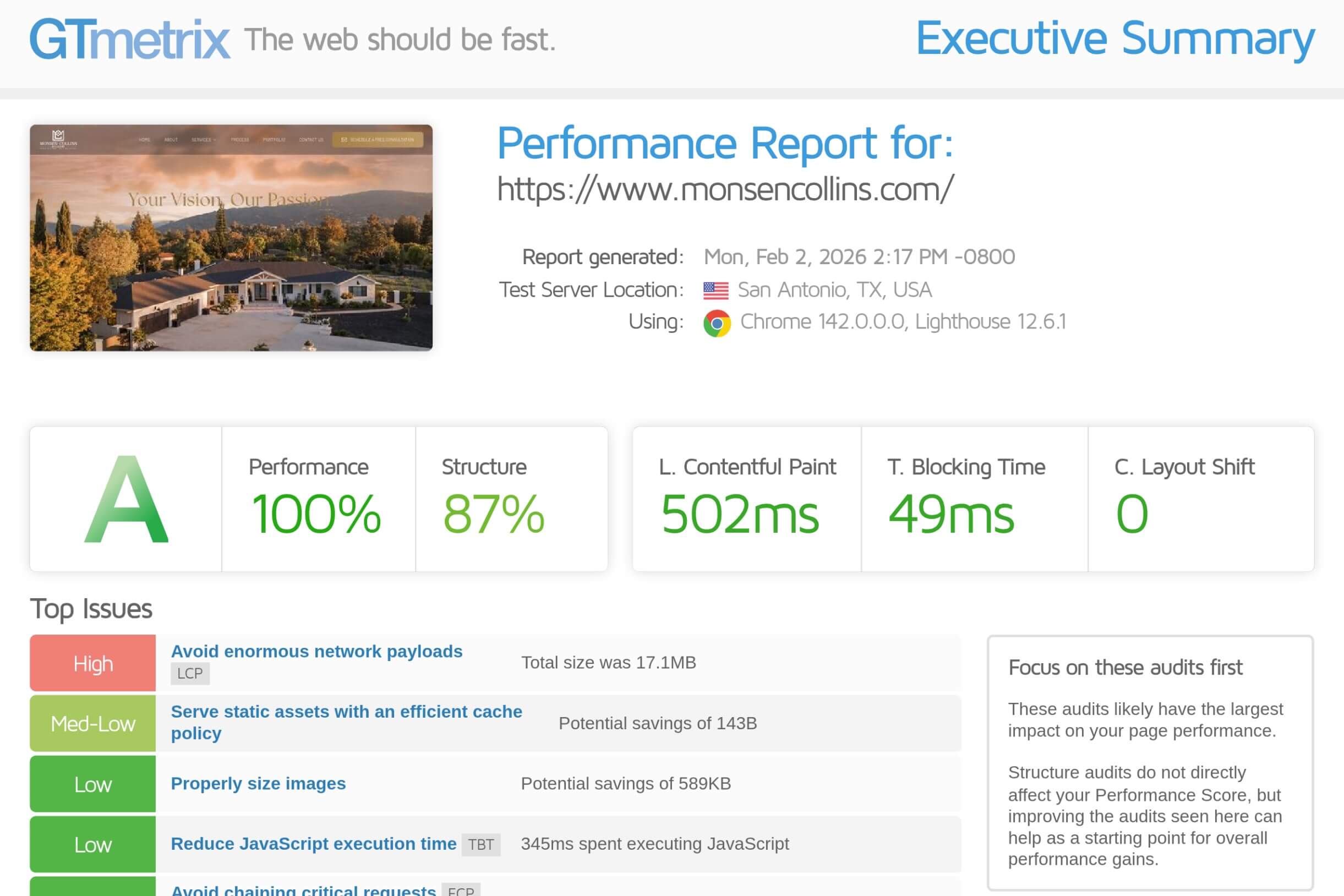Image resolution: width=1344 pixels, height=896 pixels.
Task: Click the TBT tag beside Reduce JavaScript execution time
Action: (x=482, y=843)
